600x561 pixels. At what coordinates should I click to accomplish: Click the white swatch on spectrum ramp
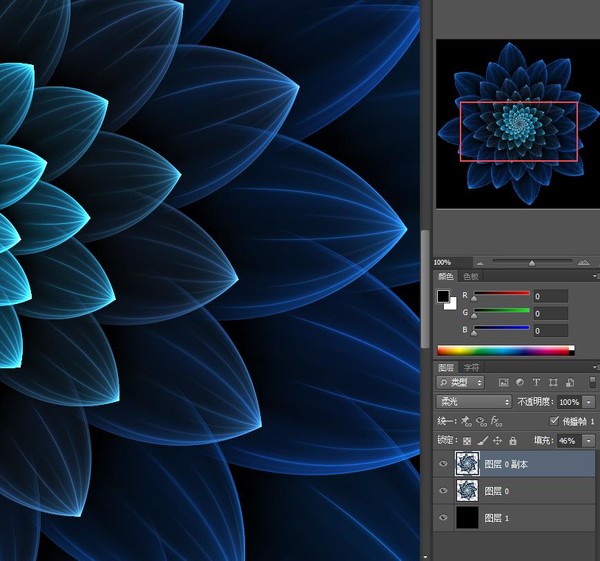(x=572, y=348)
